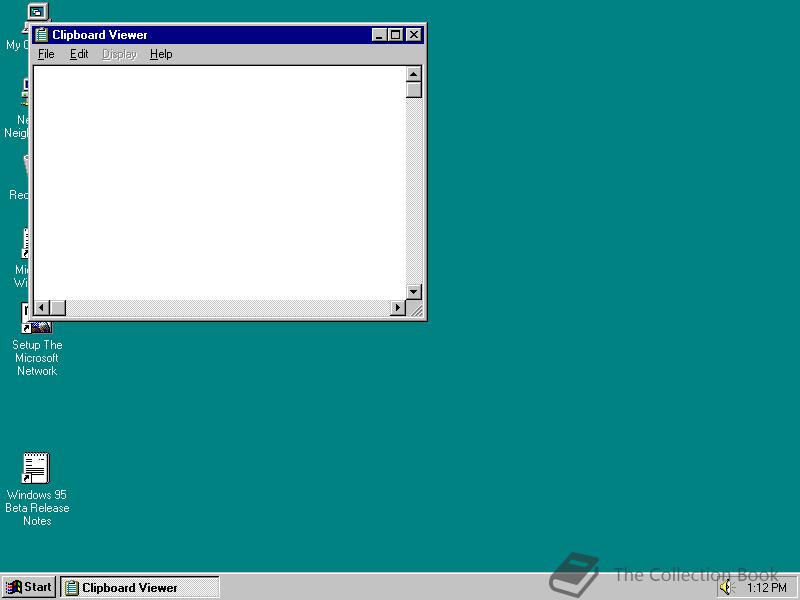800x600 pixels.
Task: Open the File menu in Clipboard Viewer
Action: (x=46, y=54)
